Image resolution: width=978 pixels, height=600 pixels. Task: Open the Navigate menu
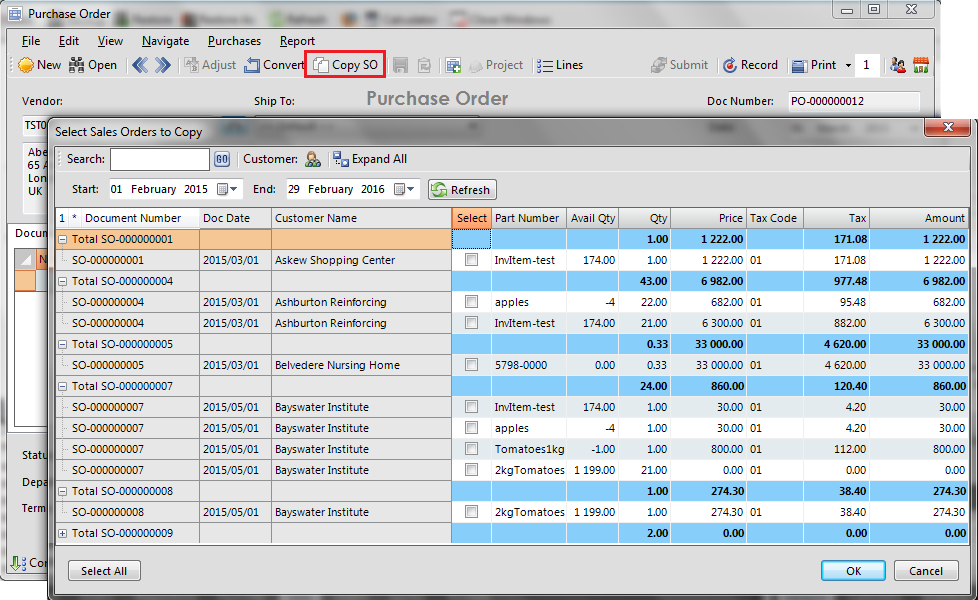coord(165,41)
